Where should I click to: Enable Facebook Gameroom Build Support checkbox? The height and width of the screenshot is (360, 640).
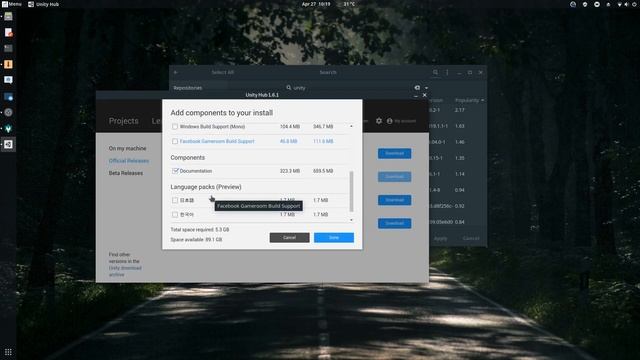[x=175, y=141]
